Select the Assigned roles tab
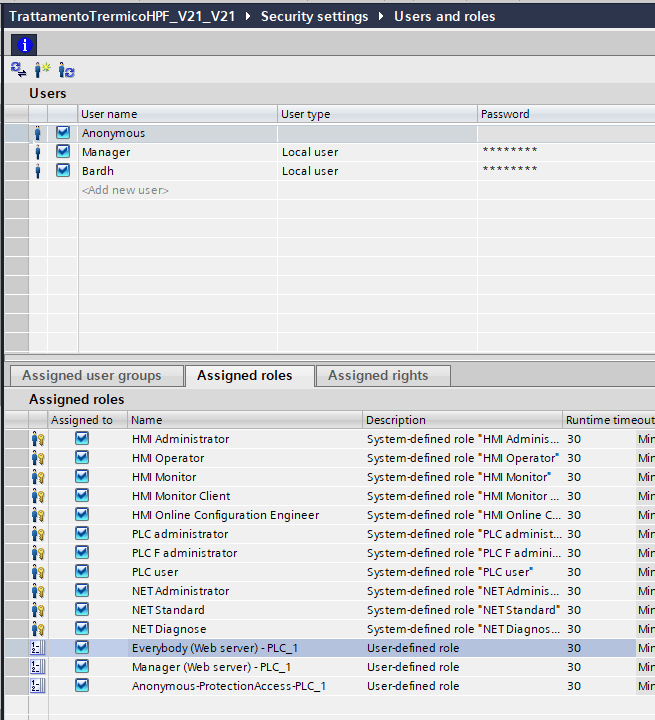The image size is (655, 720). click(x=250, y=376)
